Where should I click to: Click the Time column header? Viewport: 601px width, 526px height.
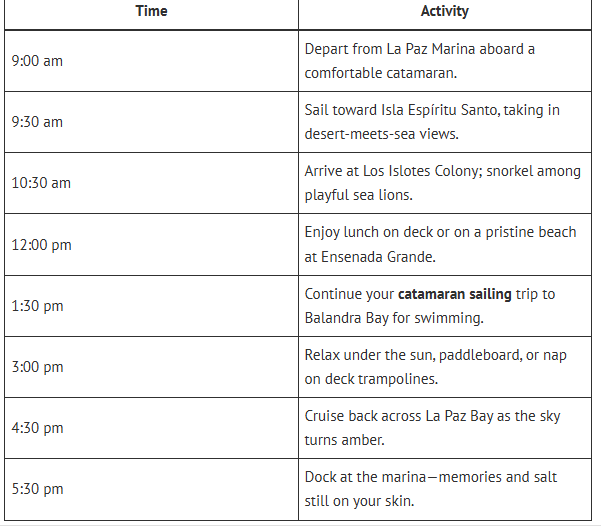pos(151,12)
